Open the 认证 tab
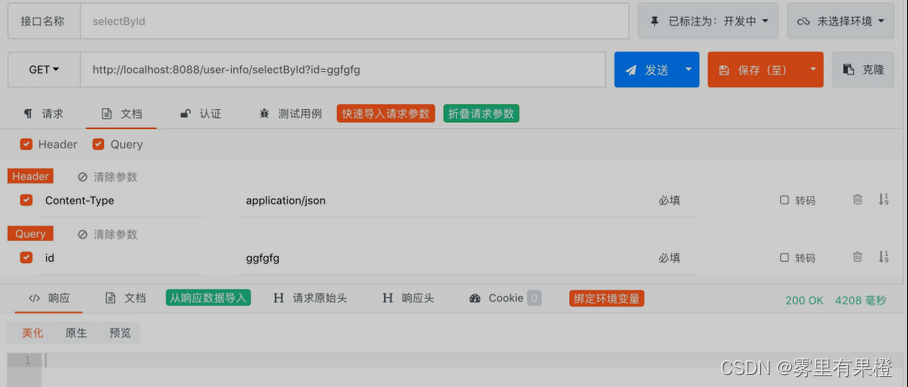908x387 pixels. [201, 114]
